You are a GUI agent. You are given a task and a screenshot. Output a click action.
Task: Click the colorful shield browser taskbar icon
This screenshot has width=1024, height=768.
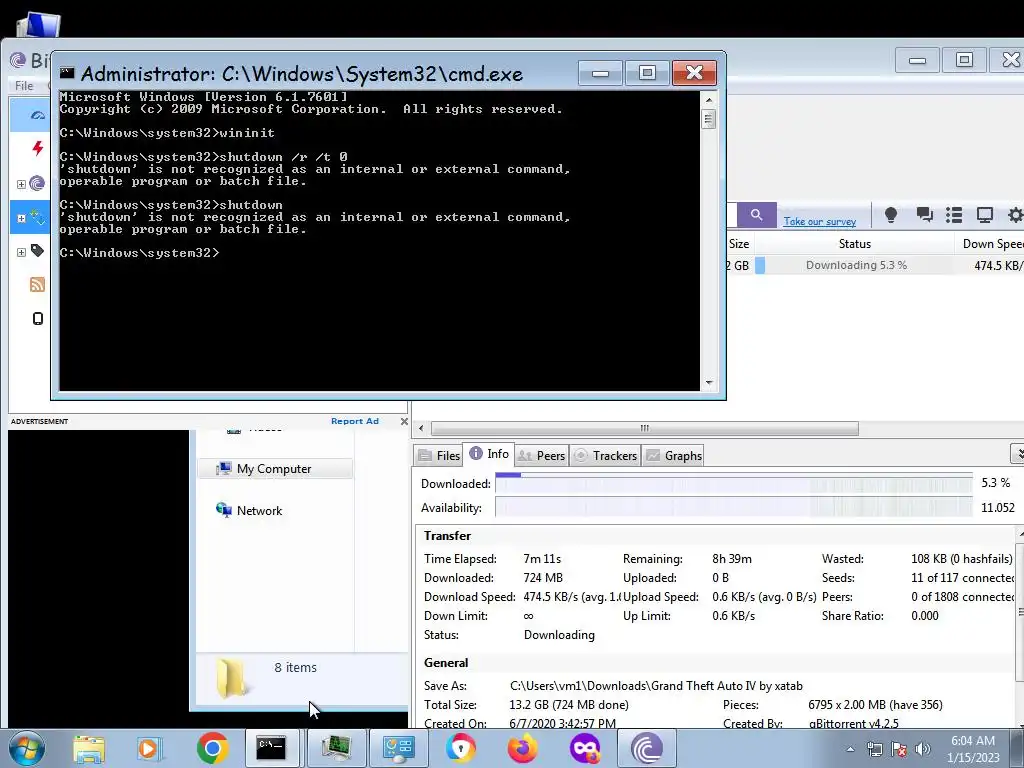click(460, 748)
